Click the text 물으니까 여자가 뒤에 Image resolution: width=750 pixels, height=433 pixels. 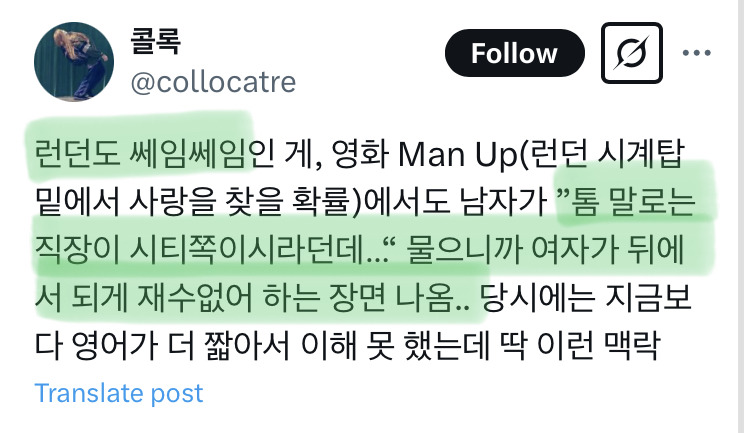tap(545, 249)
